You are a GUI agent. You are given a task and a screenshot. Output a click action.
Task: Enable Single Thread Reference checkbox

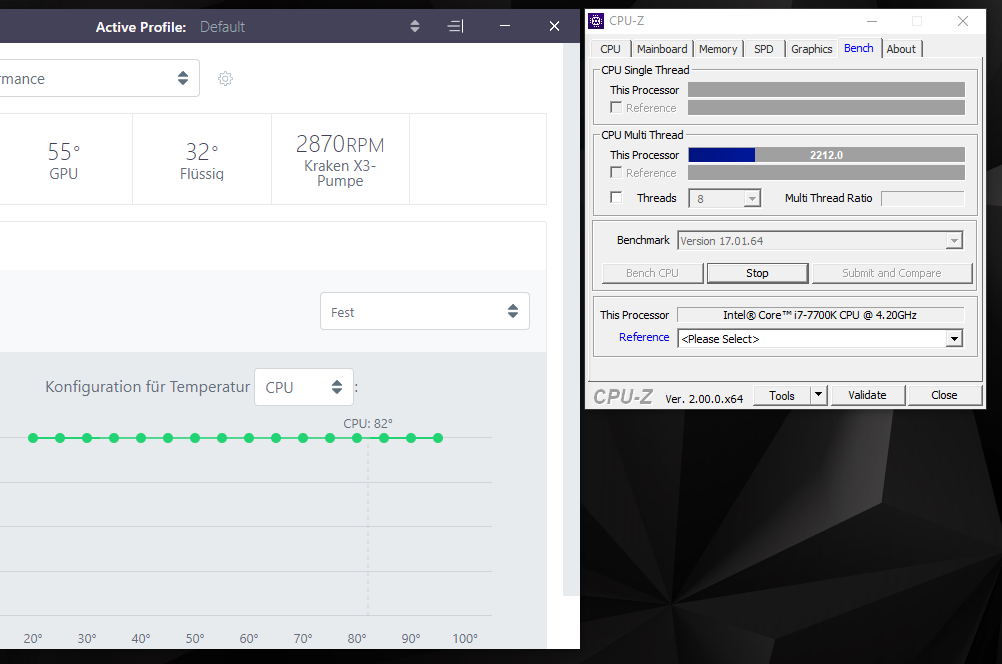(616, 107)
